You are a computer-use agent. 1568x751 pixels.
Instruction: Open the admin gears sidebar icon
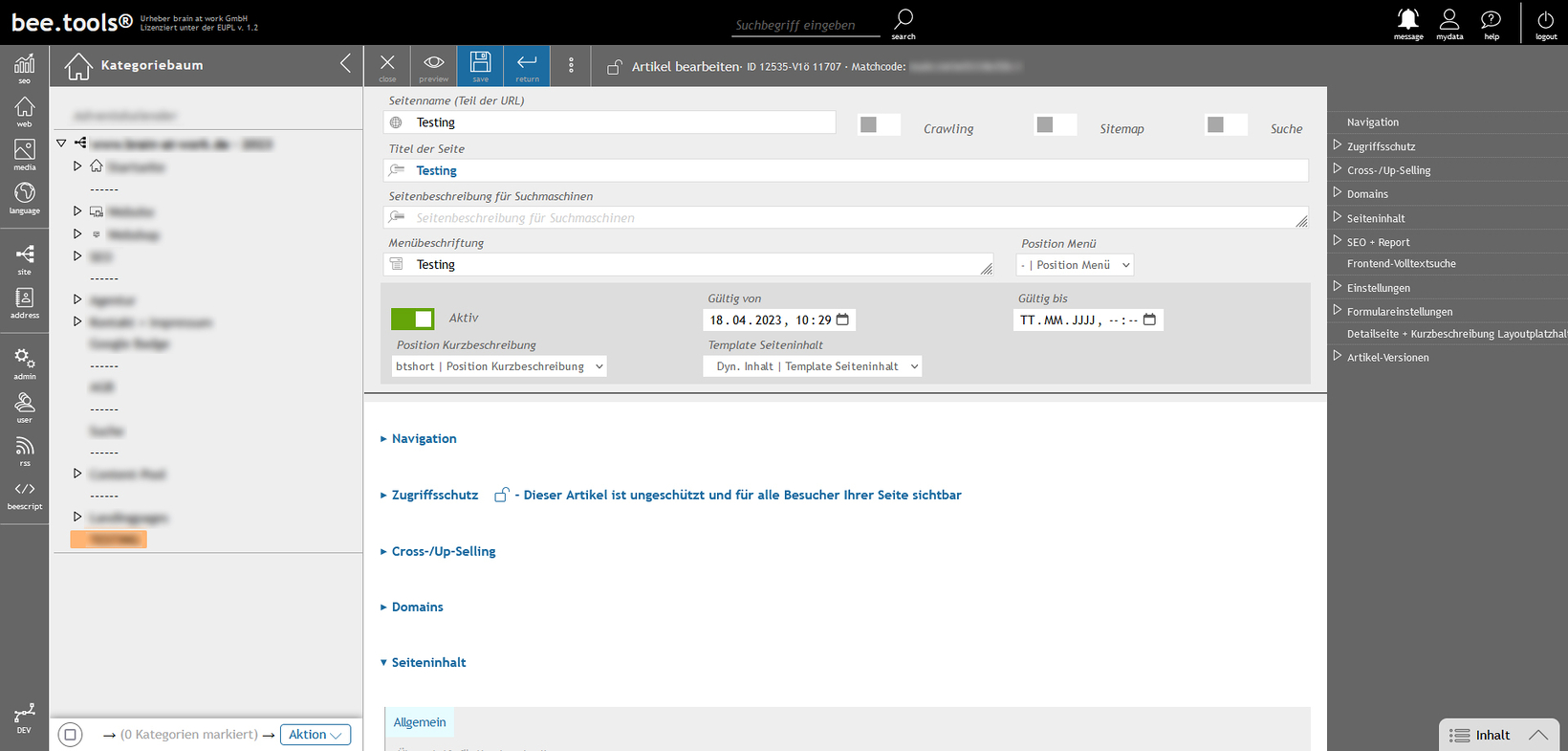(24, 364)
